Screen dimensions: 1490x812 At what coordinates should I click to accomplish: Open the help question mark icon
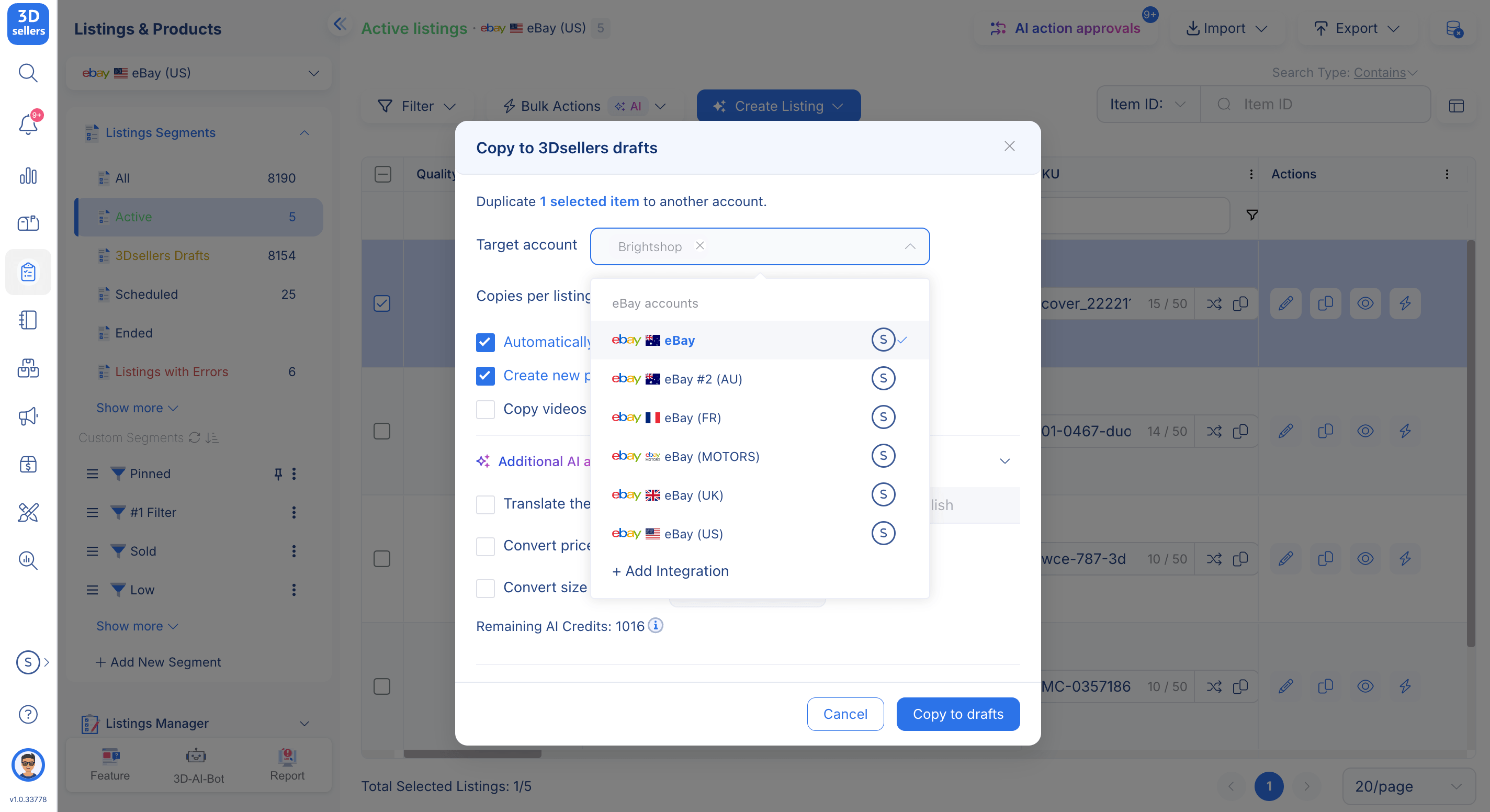click(x=28, y=714)
